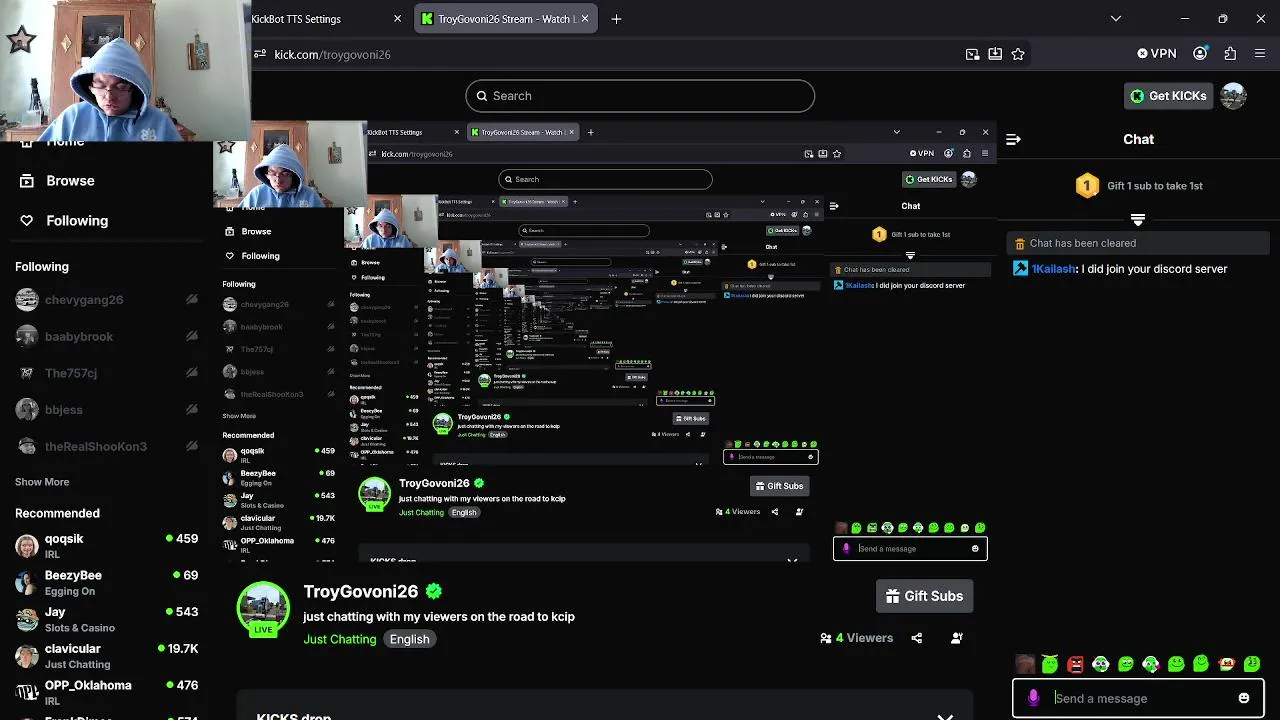The width and height of the screenshot is (1280, 720).
Task: Click the outermost purple microphone icon in message box
Action: pos(1034,698)
